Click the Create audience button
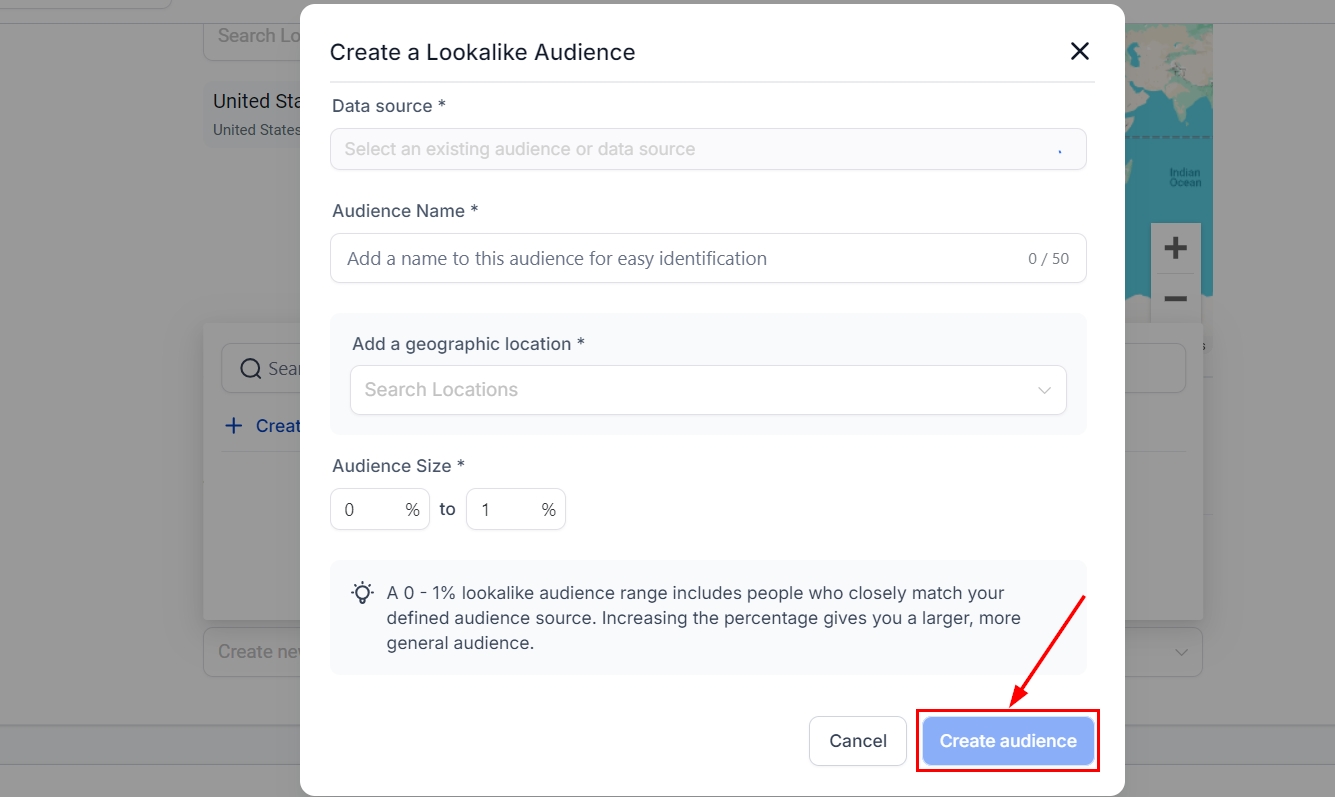The width and height of the screenshot is (1335, 797). tap(1007, 741)
